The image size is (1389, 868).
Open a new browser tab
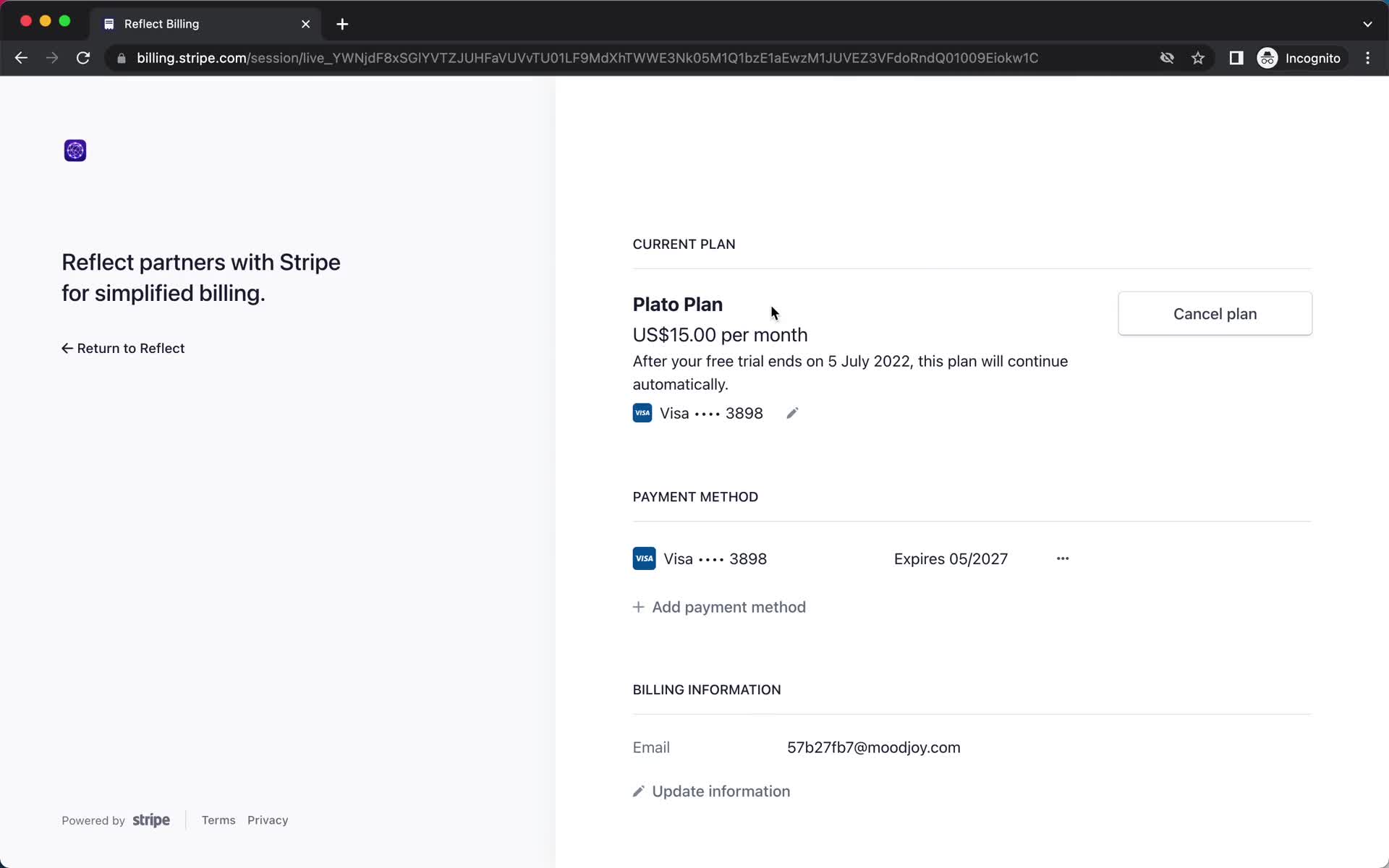[x=342, y=24]
